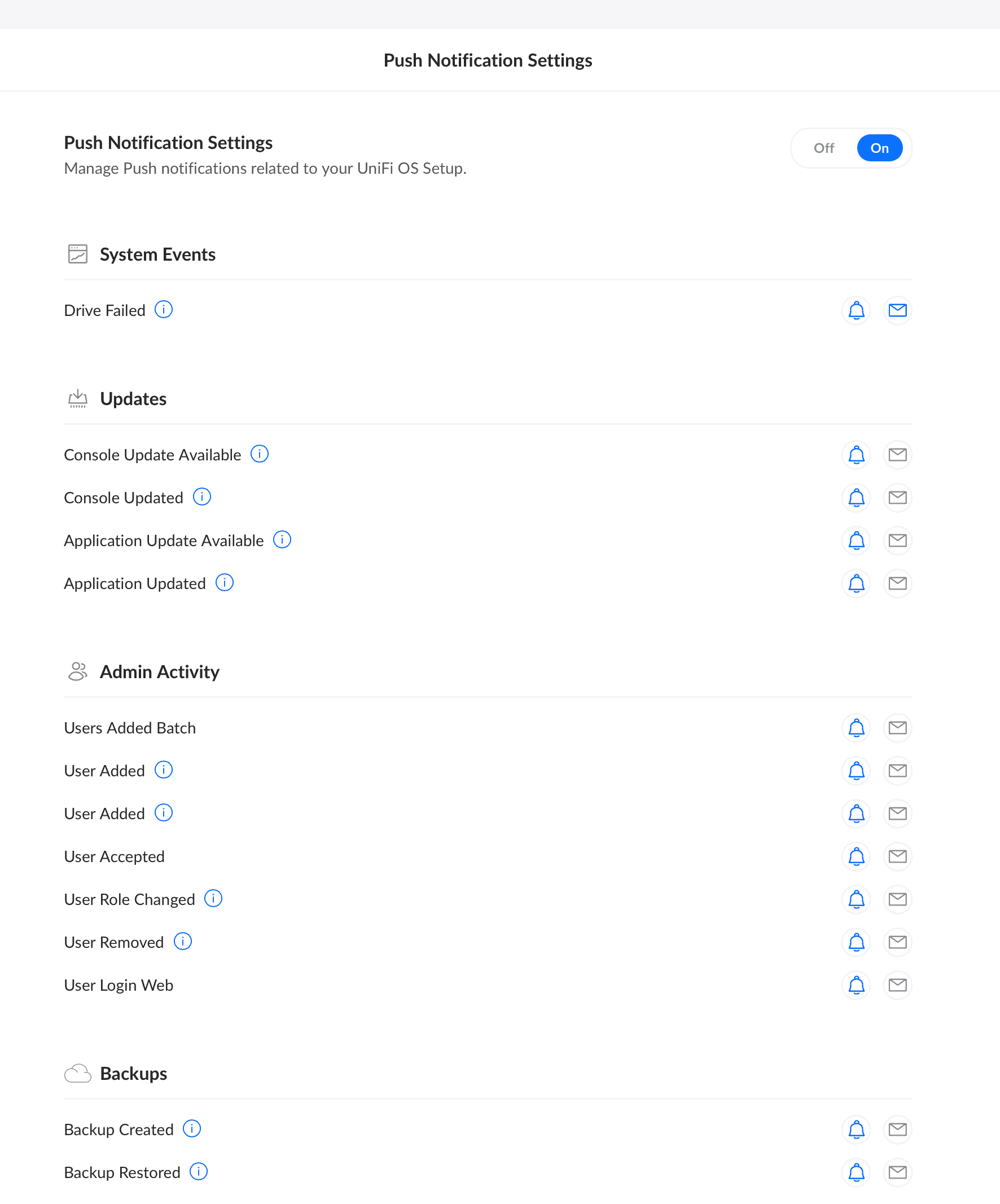Switch push notifications to Off
The image size is (1000, 1204).
coord(823,148)
